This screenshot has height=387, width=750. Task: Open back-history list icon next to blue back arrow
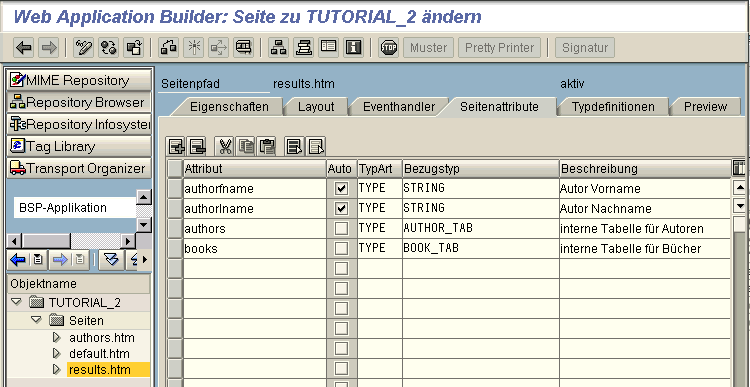pyautogui.click(x=38, y=260)
